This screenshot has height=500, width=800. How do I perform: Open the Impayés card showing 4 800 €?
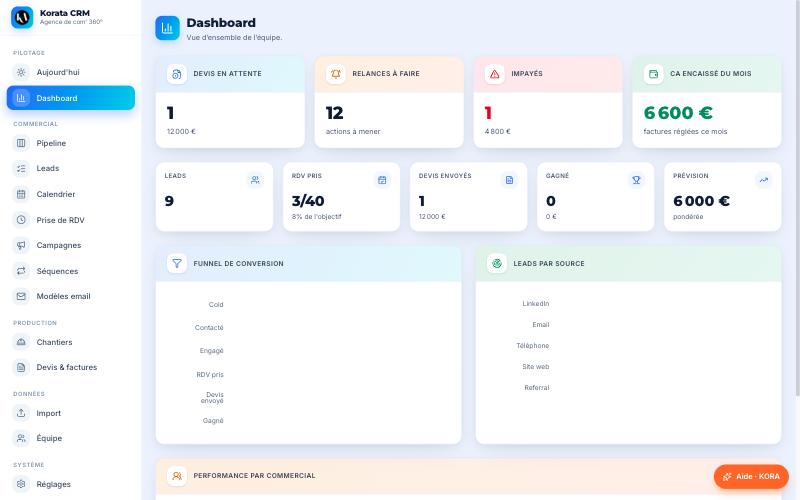[548, 102]
